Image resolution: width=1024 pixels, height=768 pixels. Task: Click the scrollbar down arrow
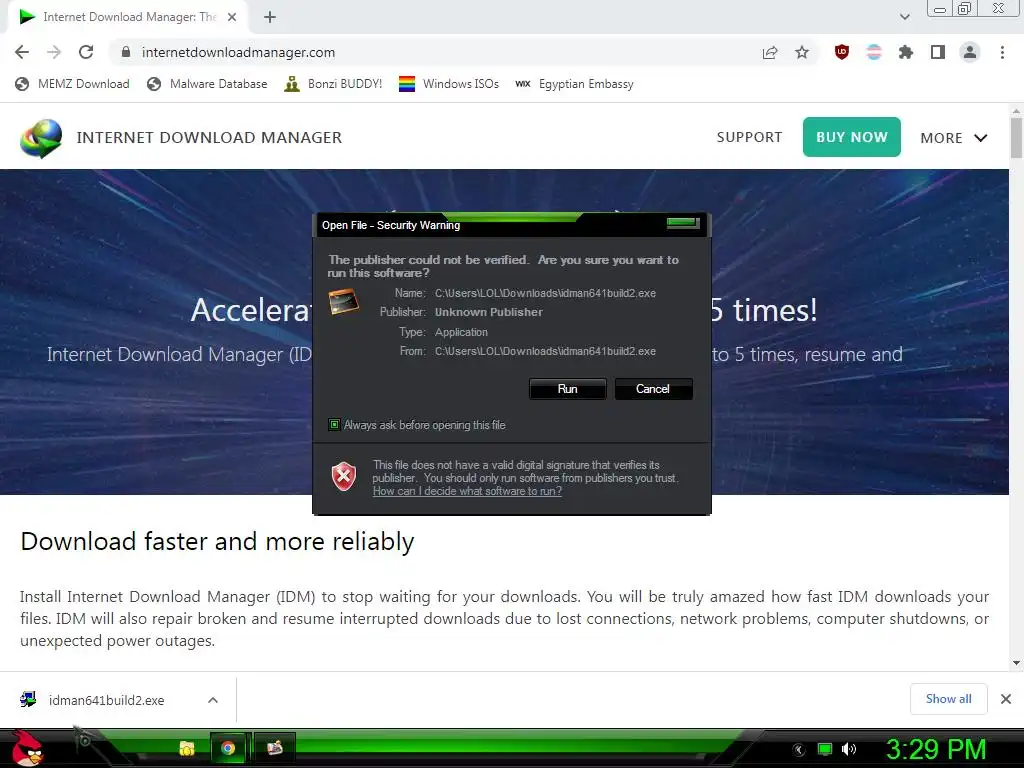click(x=1016, y=664)
